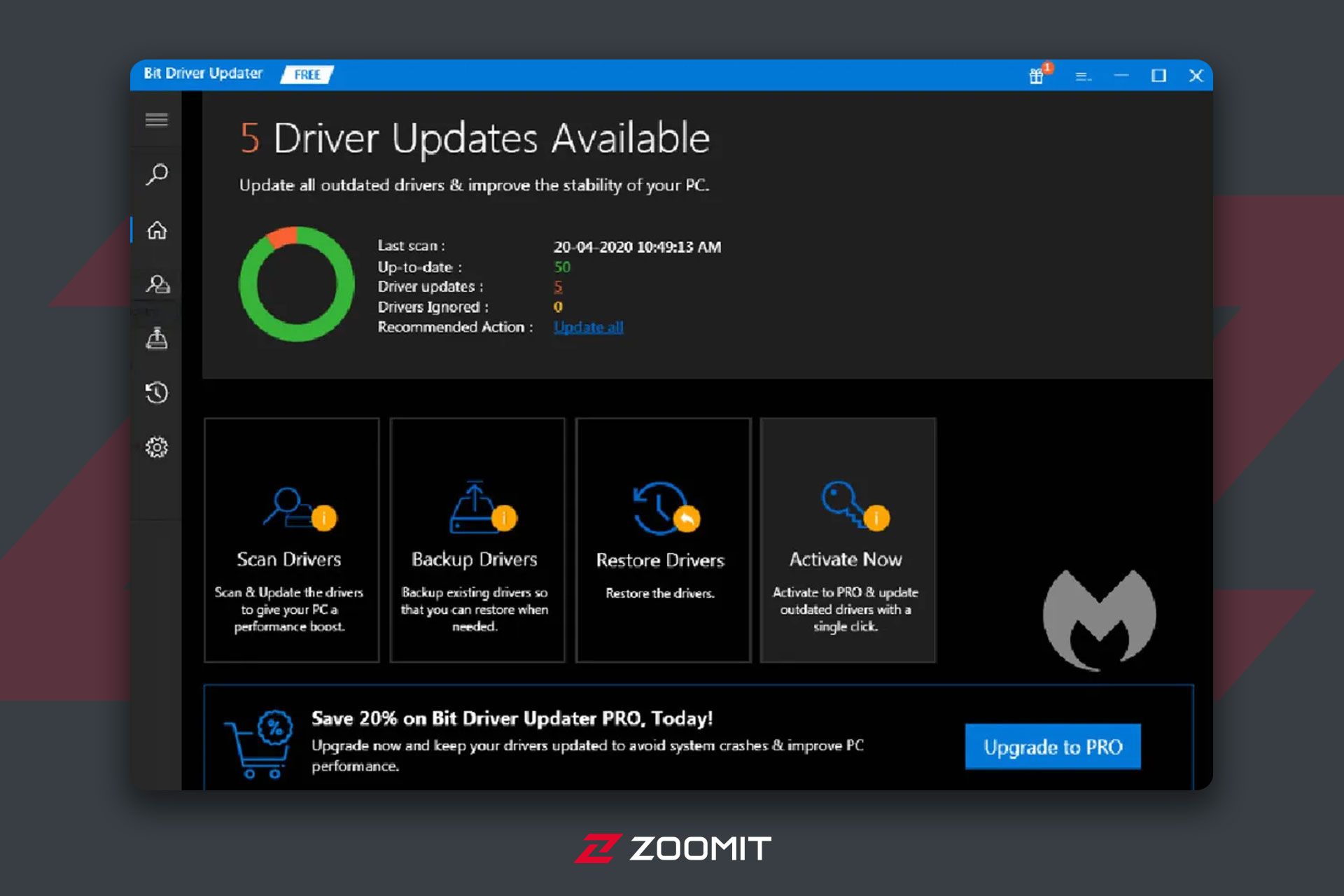Select the Activate Now title text

click(x=846, y=559)
